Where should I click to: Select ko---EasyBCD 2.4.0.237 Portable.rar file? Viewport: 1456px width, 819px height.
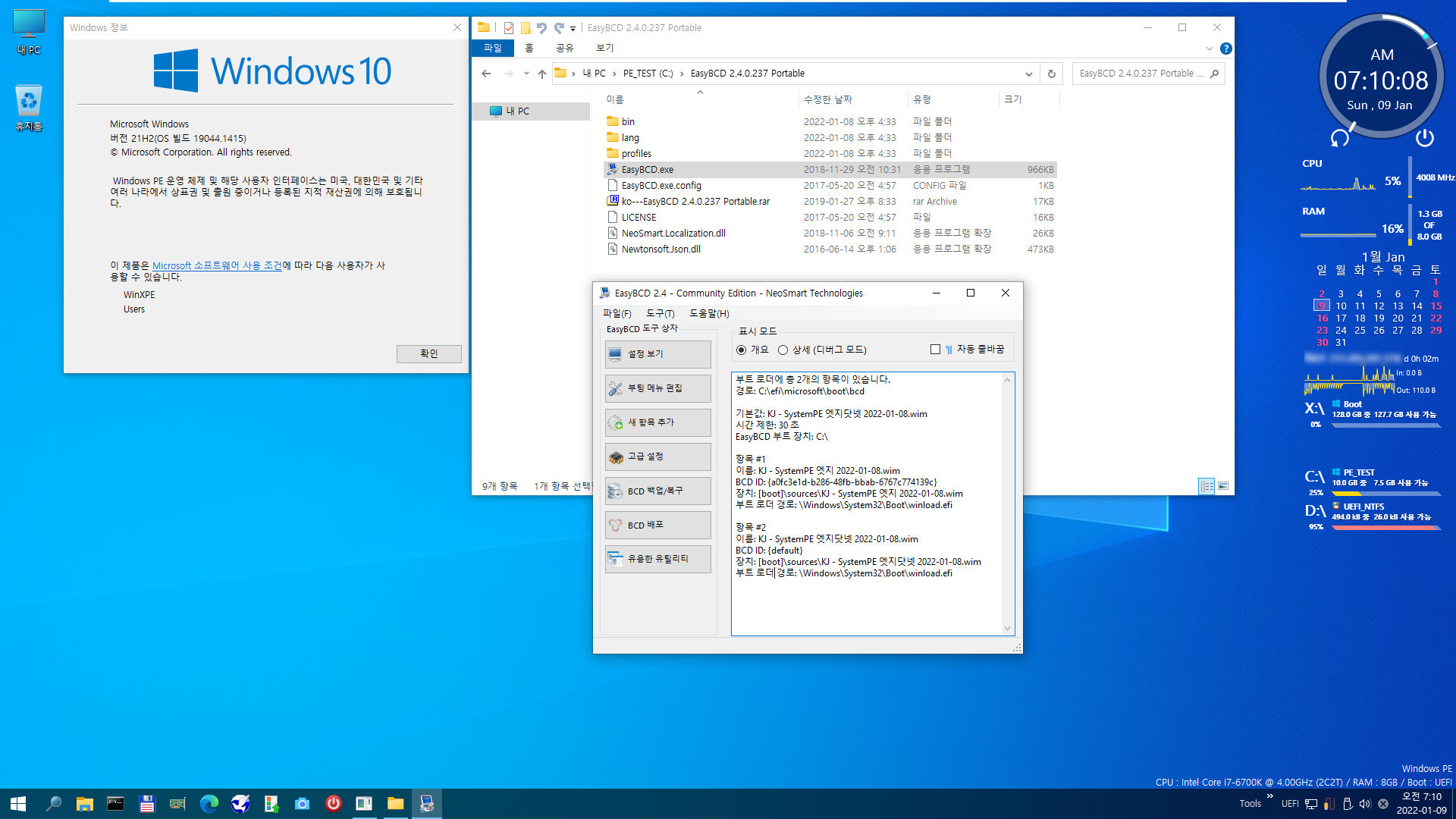[830, 201]
